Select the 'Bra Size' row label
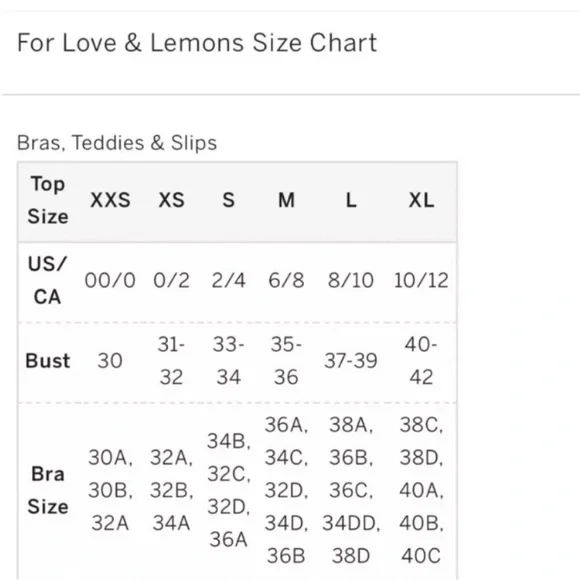Viewport: 580px width, 580px height. (x=48, y=490)
